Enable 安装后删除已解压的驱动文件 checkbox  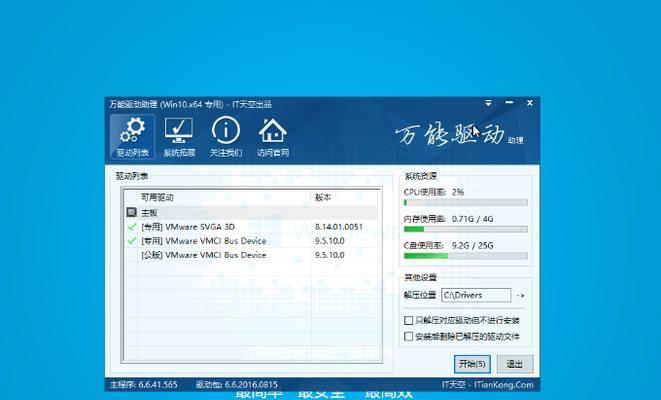click(x=408, y=336)
